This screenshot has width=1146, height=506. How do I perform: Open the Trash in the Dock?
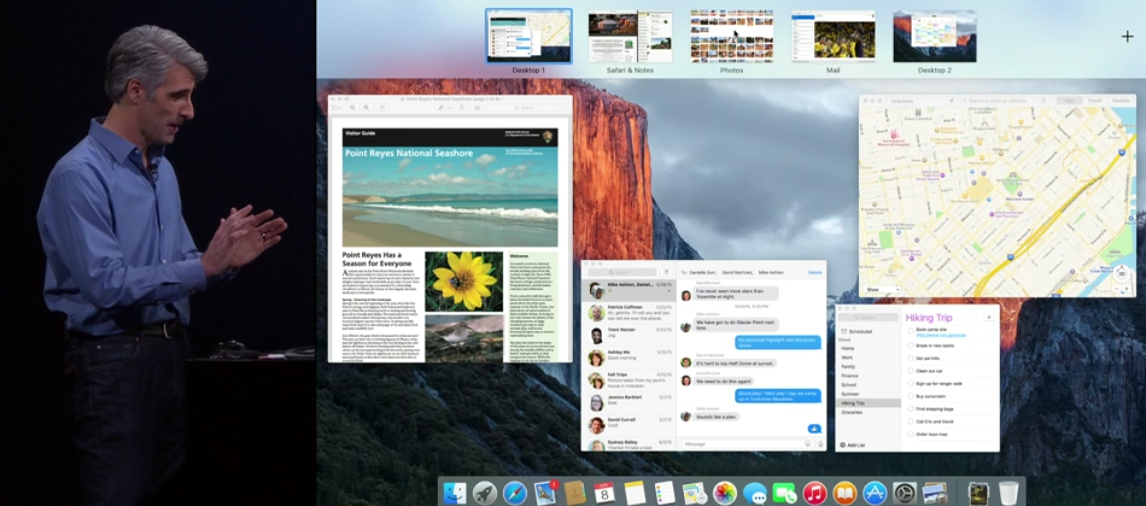click(1008, 492)
